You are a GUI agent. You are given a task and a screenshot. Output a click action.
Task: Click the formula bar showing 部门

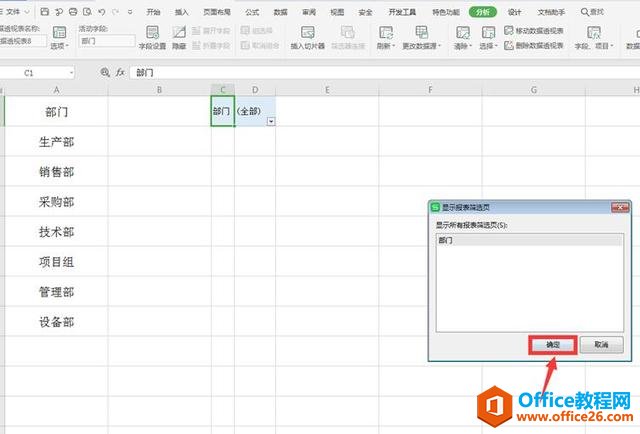pyautogui.click(x=384, y=73)
